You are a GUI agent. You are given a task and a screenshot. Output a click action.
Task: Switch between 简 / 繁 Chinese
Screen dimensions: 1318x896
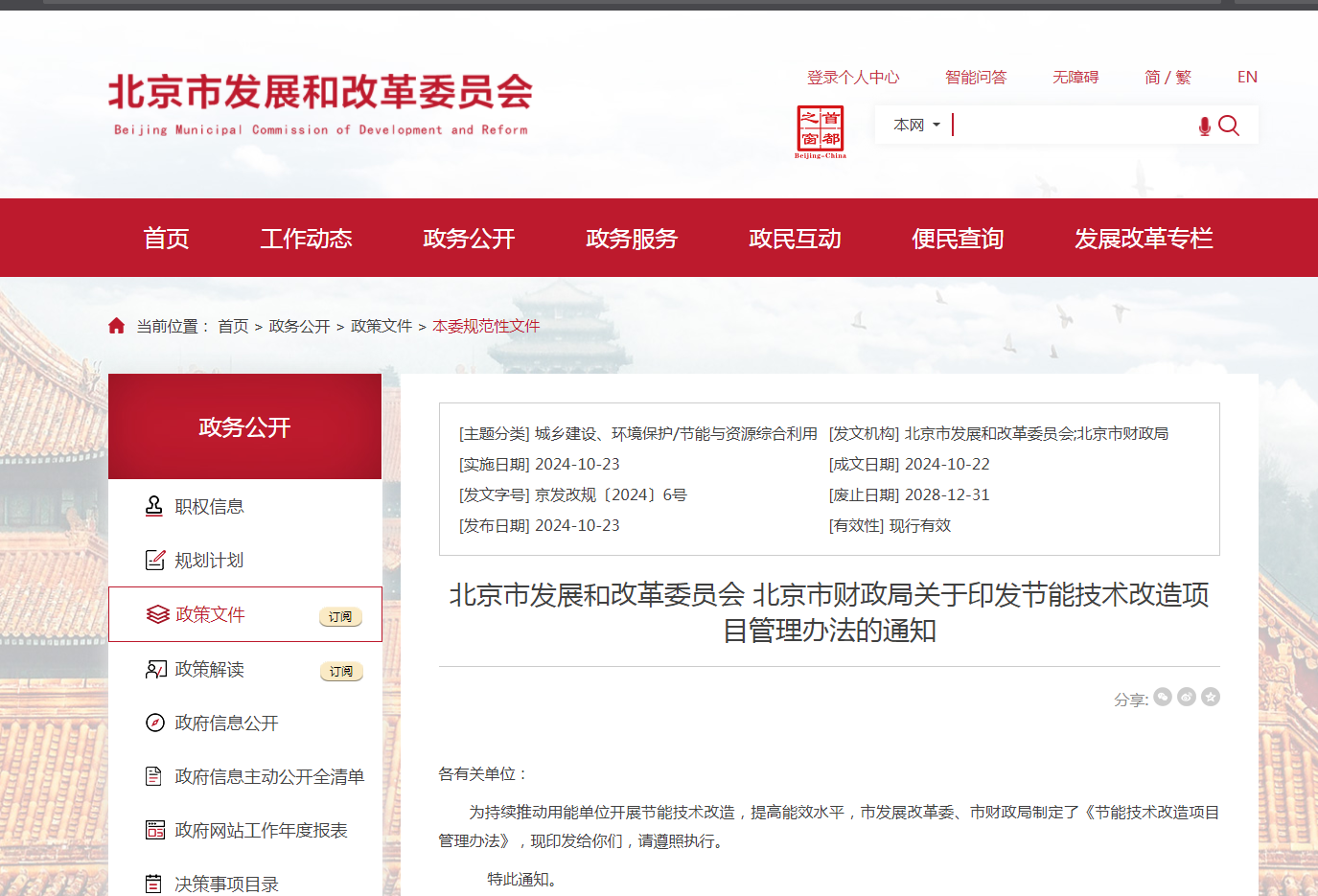pyautogui.click(x=1168, y=77)
